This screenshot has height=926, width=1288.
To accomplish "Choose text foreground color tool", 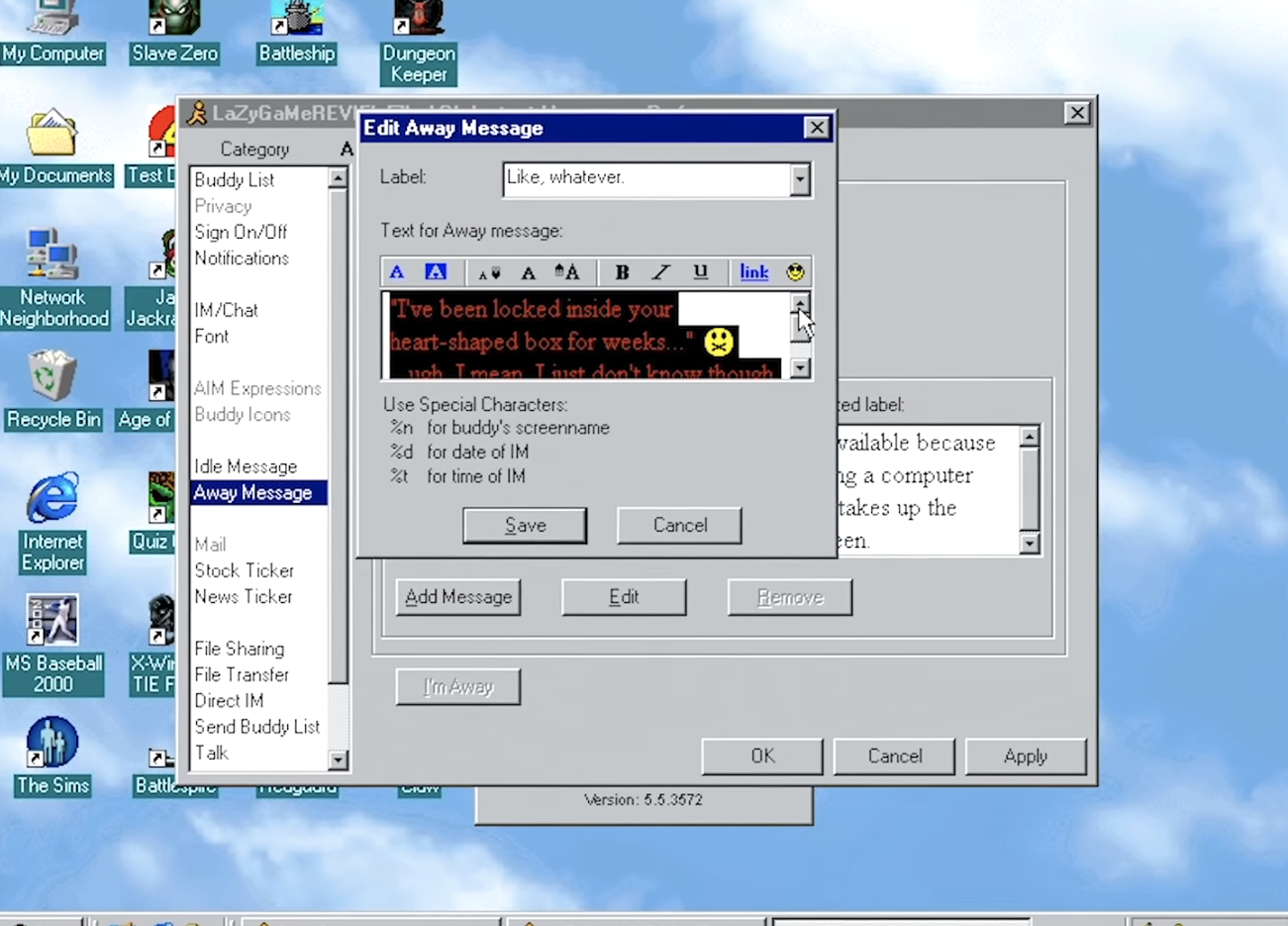I will (x=397, y=272).
